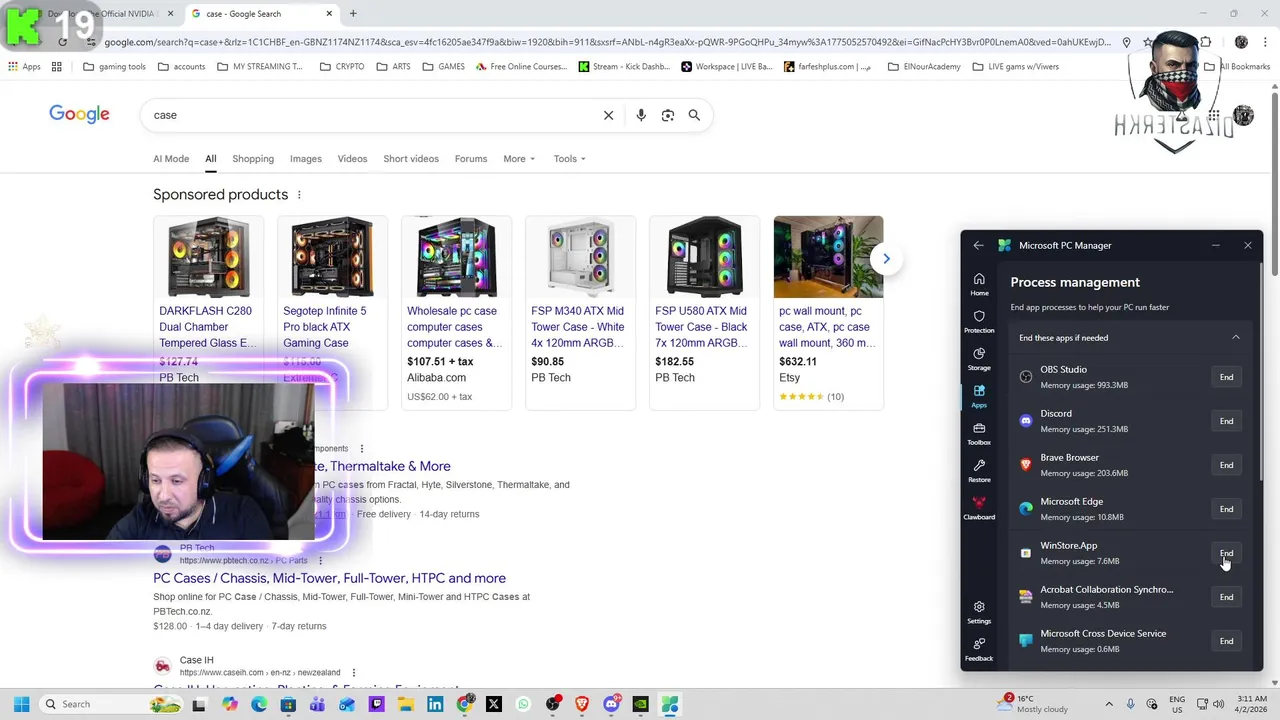Open LinkedIn from the taskbar

click(435, 704)
